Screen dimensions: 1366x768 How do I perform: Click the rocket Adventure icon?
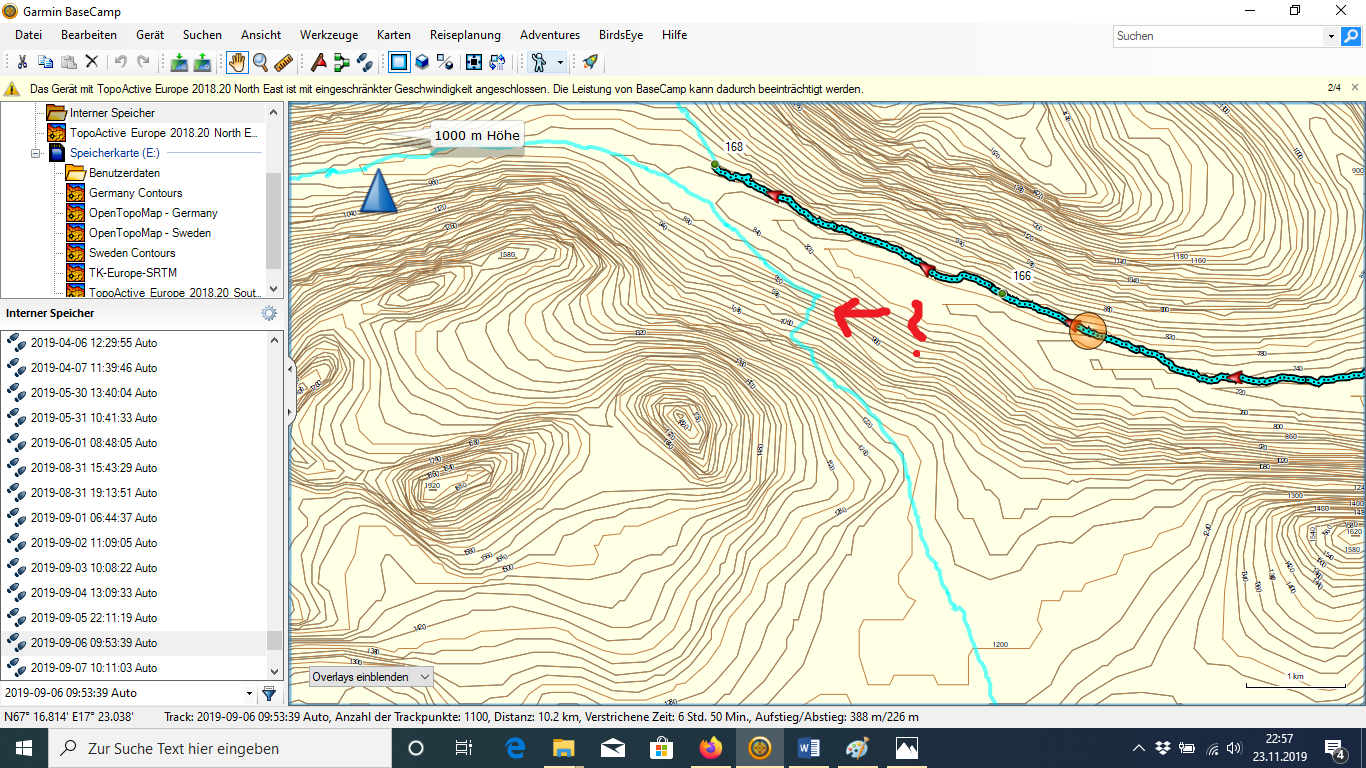tap(590, 62)
